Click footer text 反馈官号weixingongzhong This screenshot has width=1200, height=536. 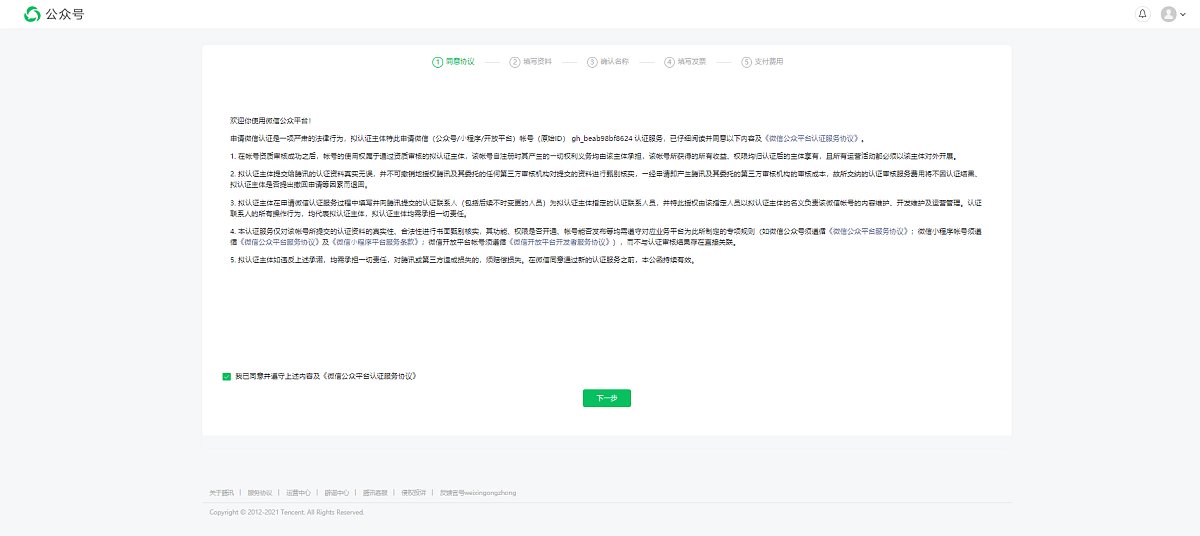(x=477, y=493)
